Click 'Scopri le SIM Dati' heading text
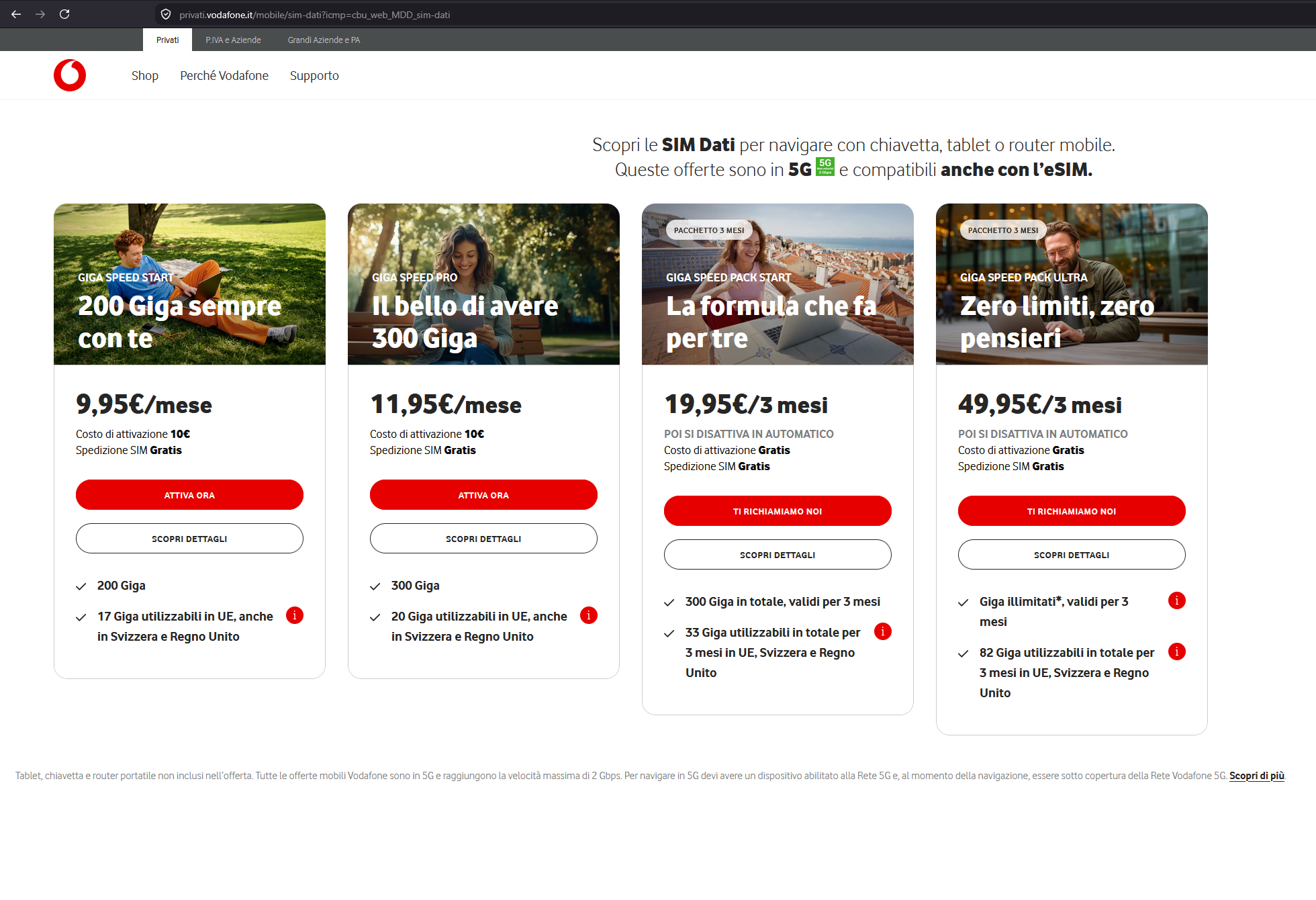 pos(663,145)
